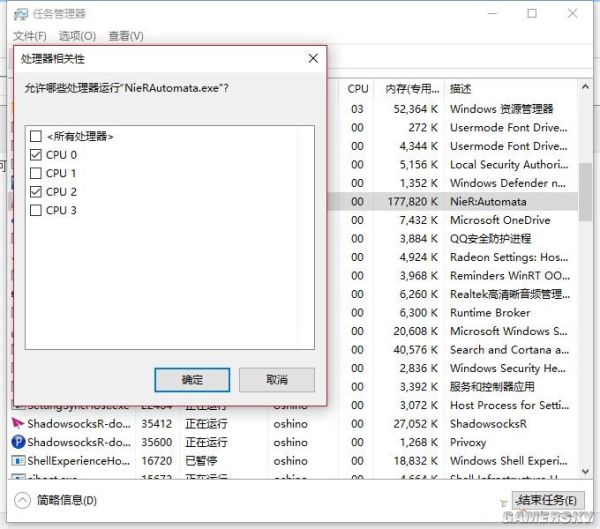The height and width of the screenshot is (529, 600).
Task: Open the 选项(O) menu
Action: click(77, 36)
